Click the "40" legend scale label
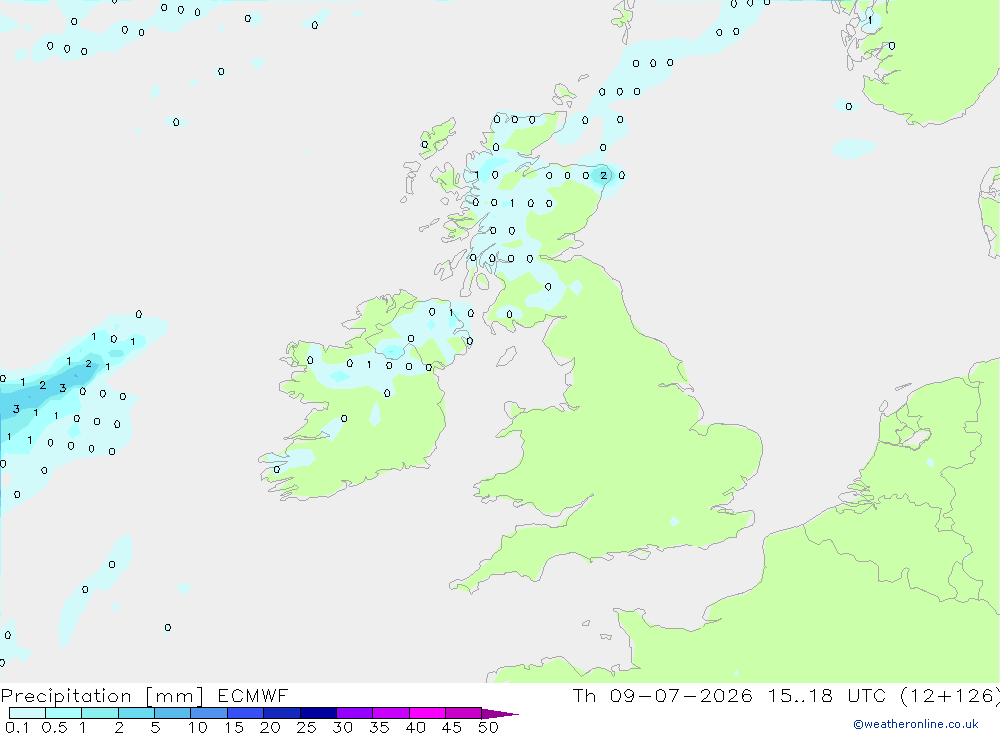1000x733 pixels. click(x=416, y=727)
